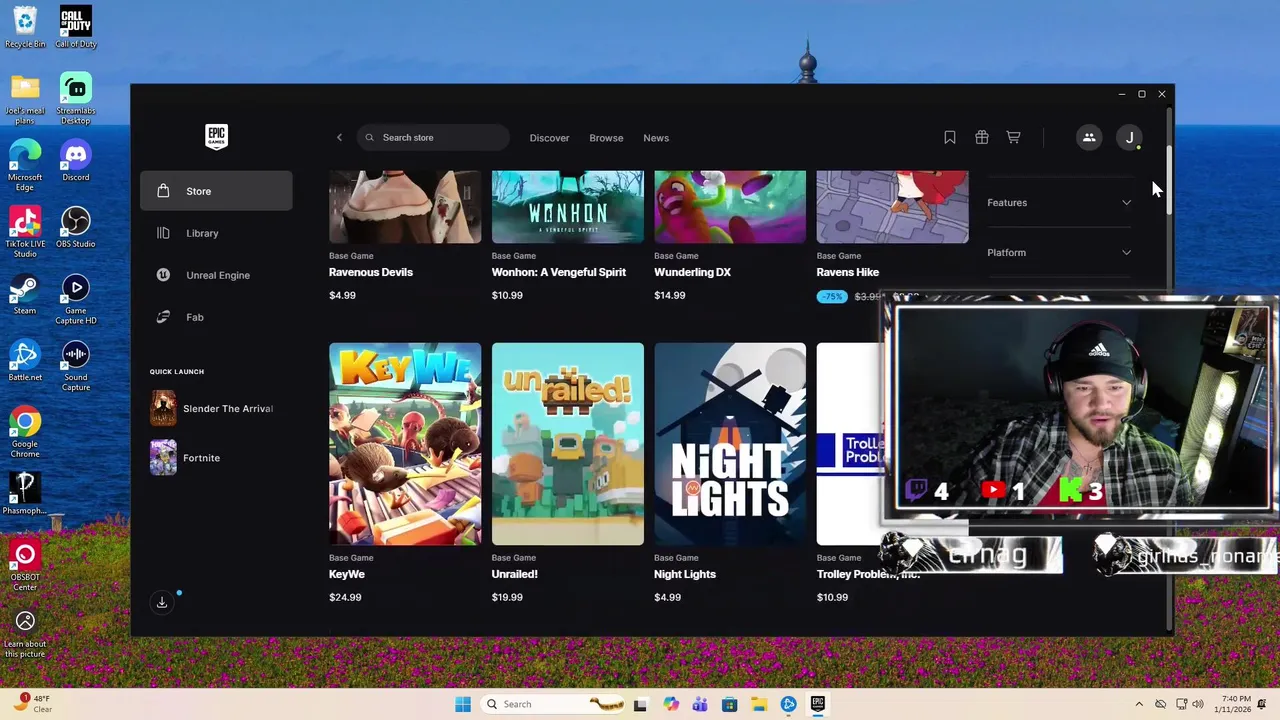Open the J account profile avatar
The width and height of the screenshot is (1280, 720).
point(1129,138)
